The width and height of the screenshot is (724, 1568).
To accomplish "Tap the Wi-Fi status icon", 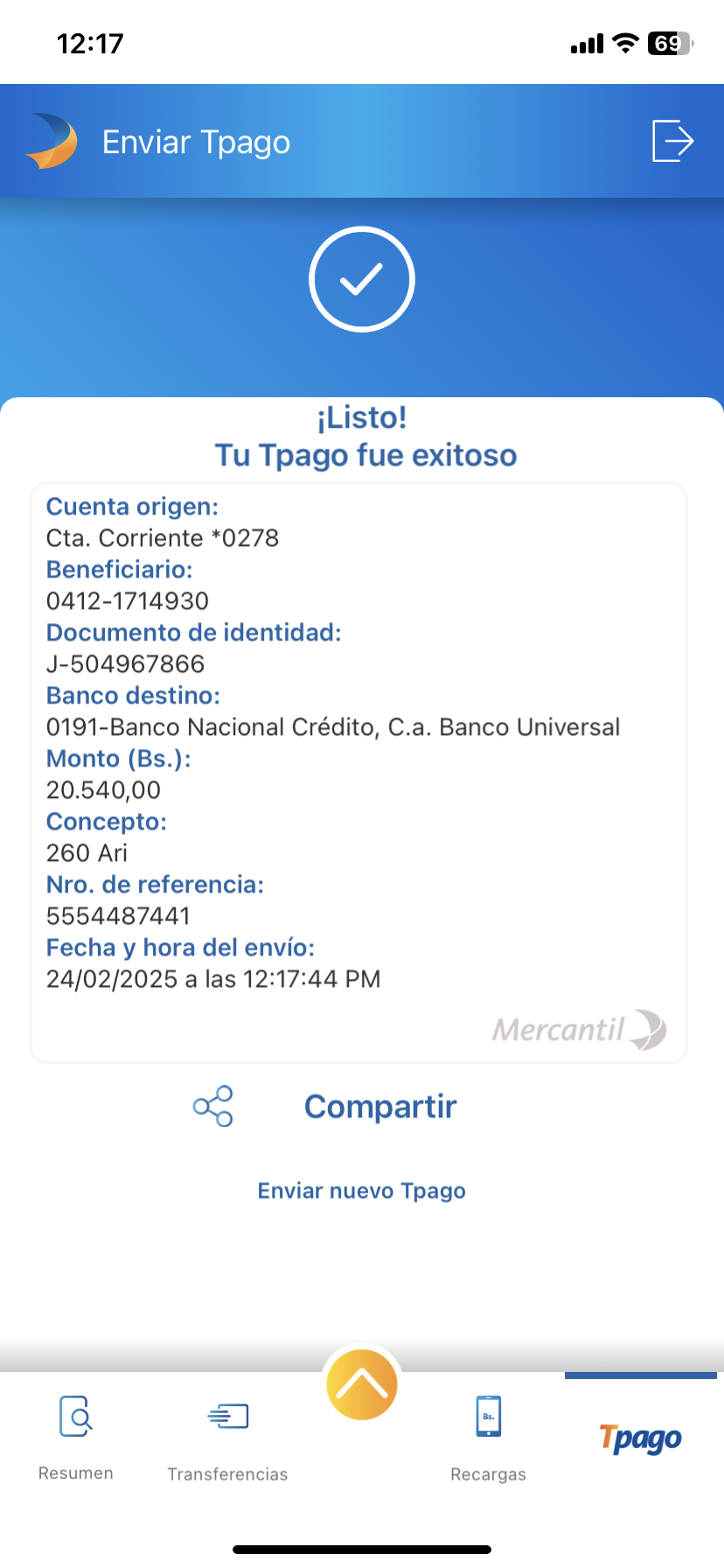I will (x=625, y=44).
